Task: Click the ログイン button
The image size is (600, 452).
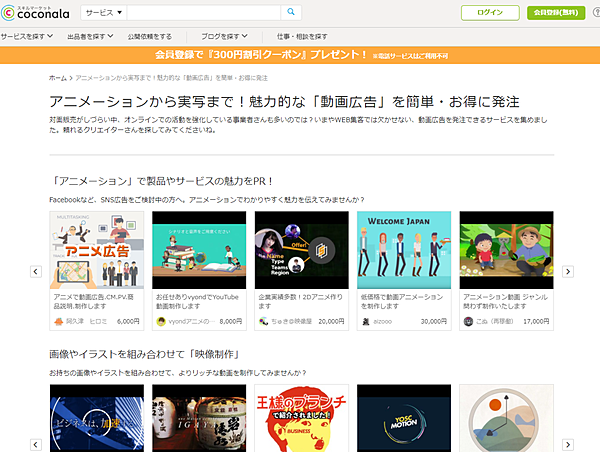Action: pyautogui.click(x=490, y=13)
